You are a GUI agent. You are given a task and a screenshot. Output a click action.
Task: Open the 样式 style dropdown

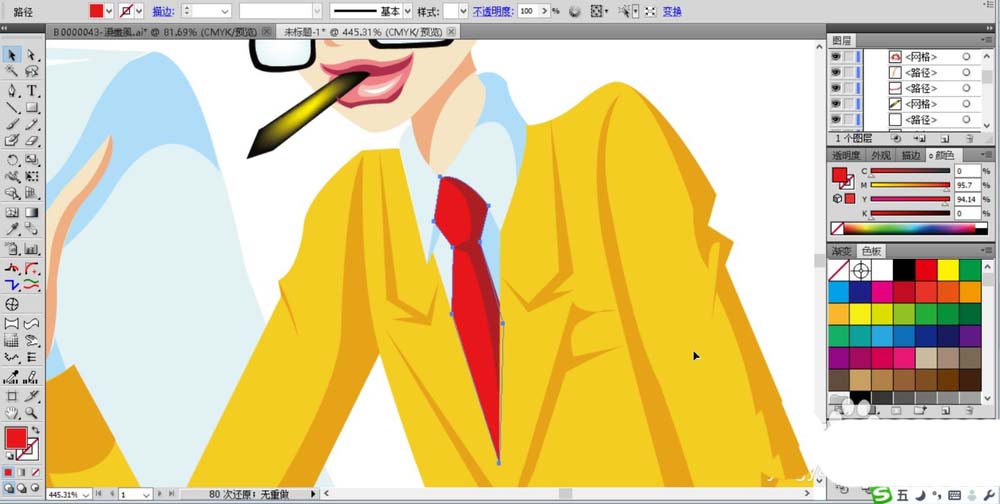[x=463, y=11]
